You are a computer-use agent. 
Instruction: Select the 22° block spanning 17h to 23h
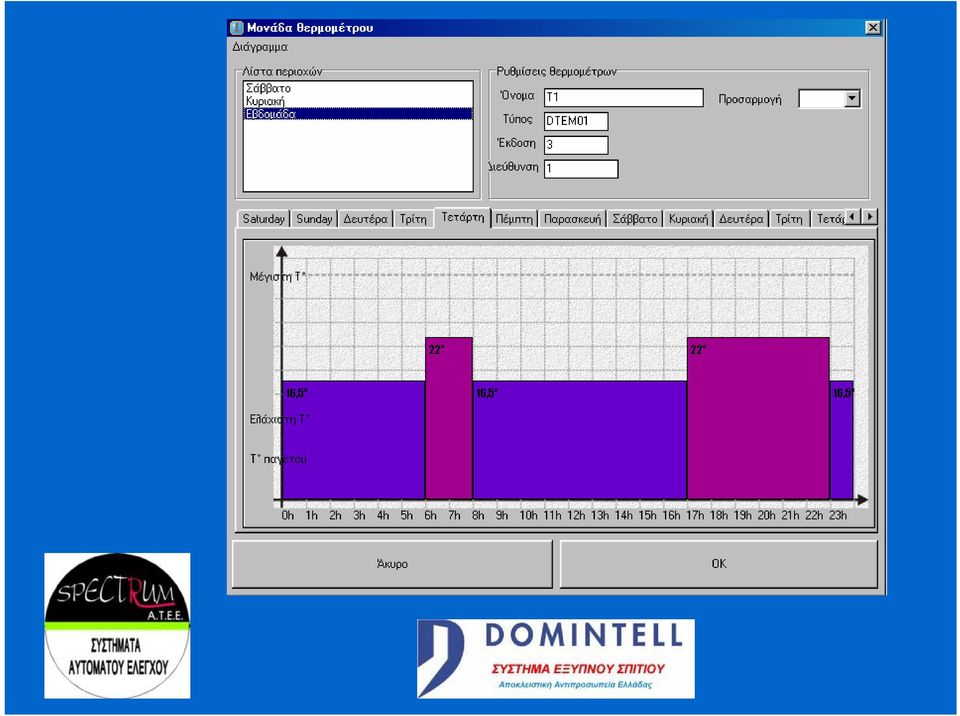point(758,418)
